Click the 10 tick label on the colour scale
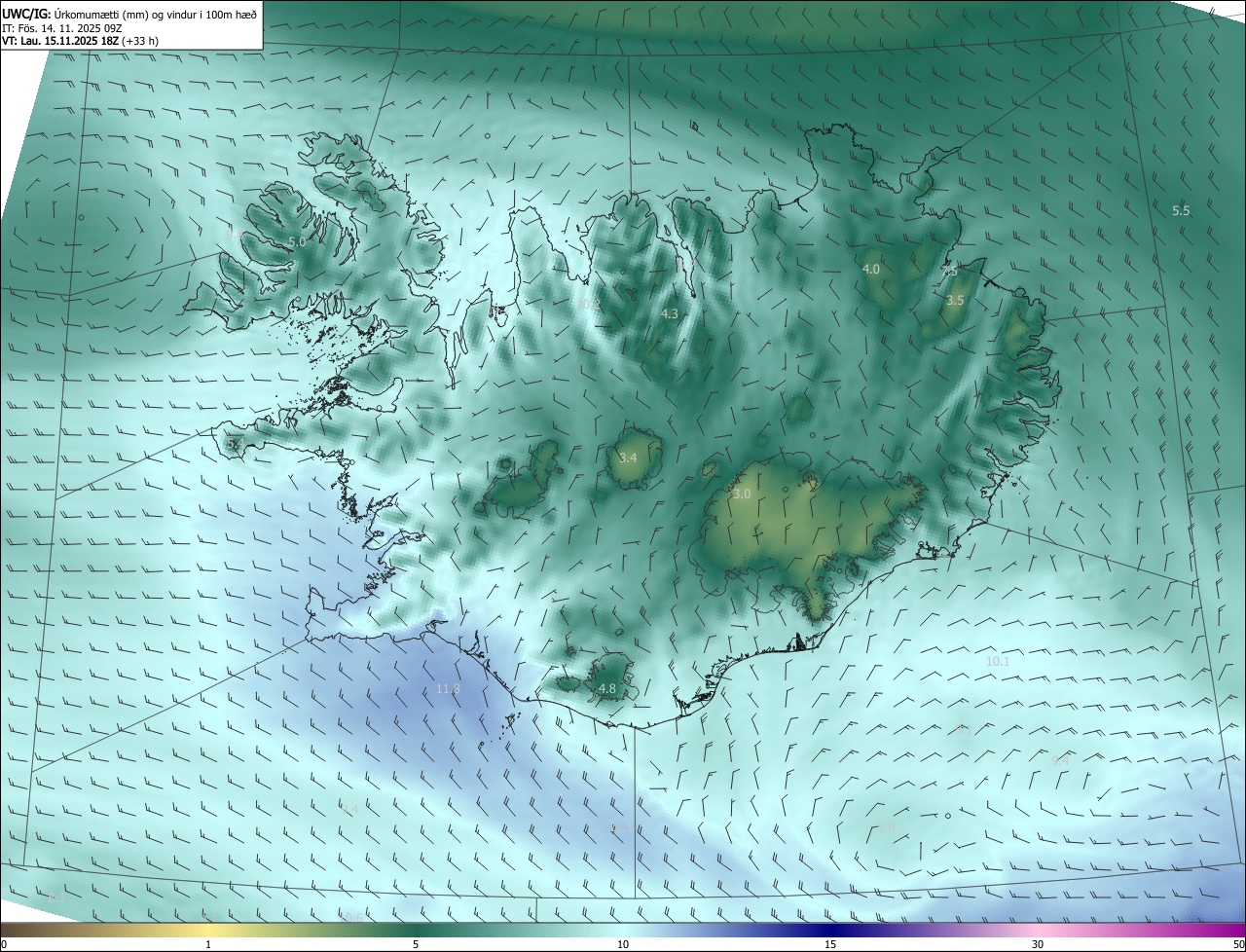Viewport: 1246px width, 952px height. tap(623, 944)
